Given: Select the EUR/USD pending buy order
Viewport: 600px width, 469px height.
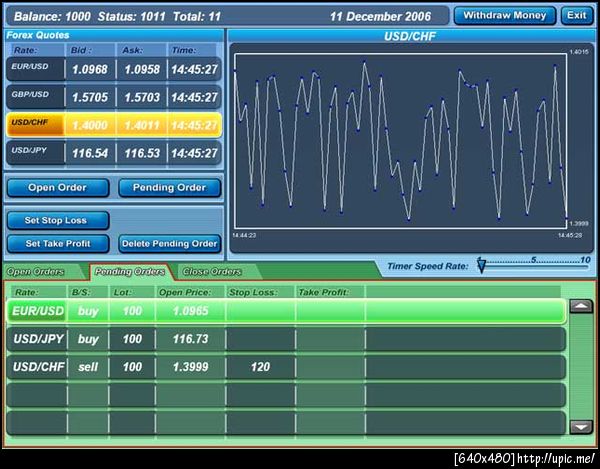Looking at the screenshot, I should [286, 311].
